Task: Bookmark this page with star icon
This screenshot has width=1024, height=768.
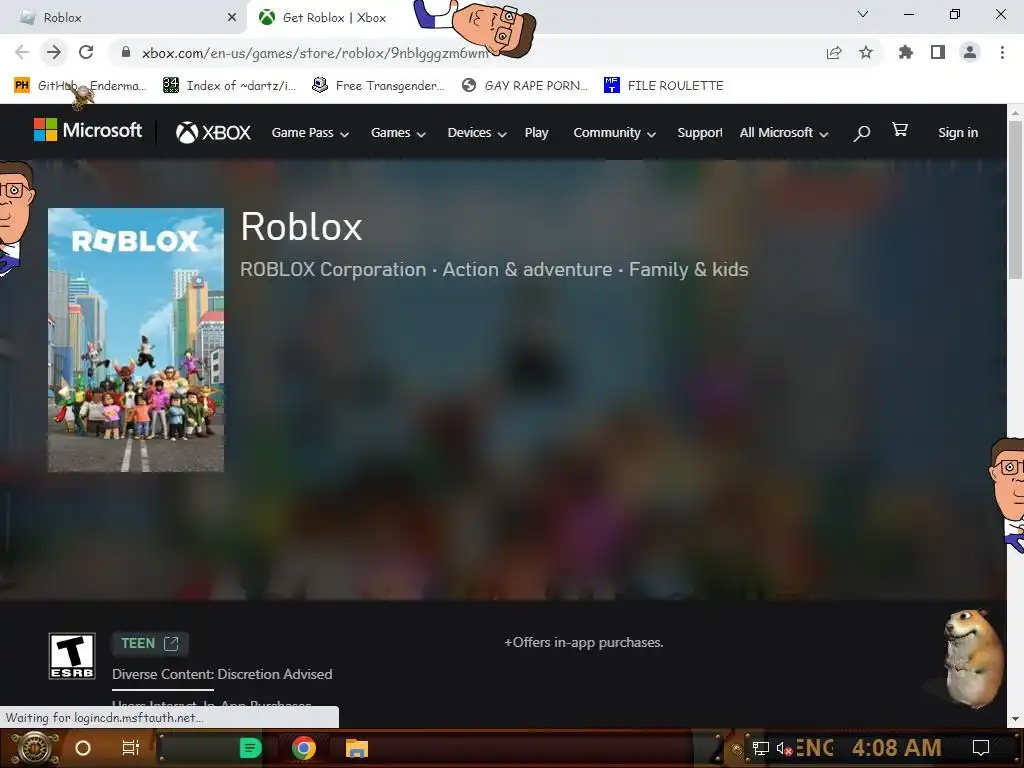Action: [x=866, y=52]
